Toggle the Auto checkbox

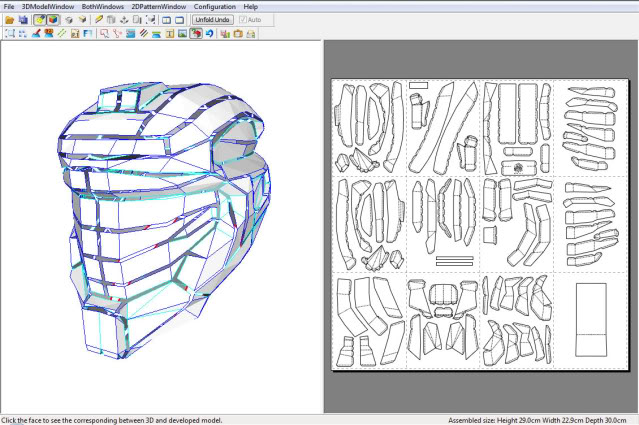tap(243, 19)
